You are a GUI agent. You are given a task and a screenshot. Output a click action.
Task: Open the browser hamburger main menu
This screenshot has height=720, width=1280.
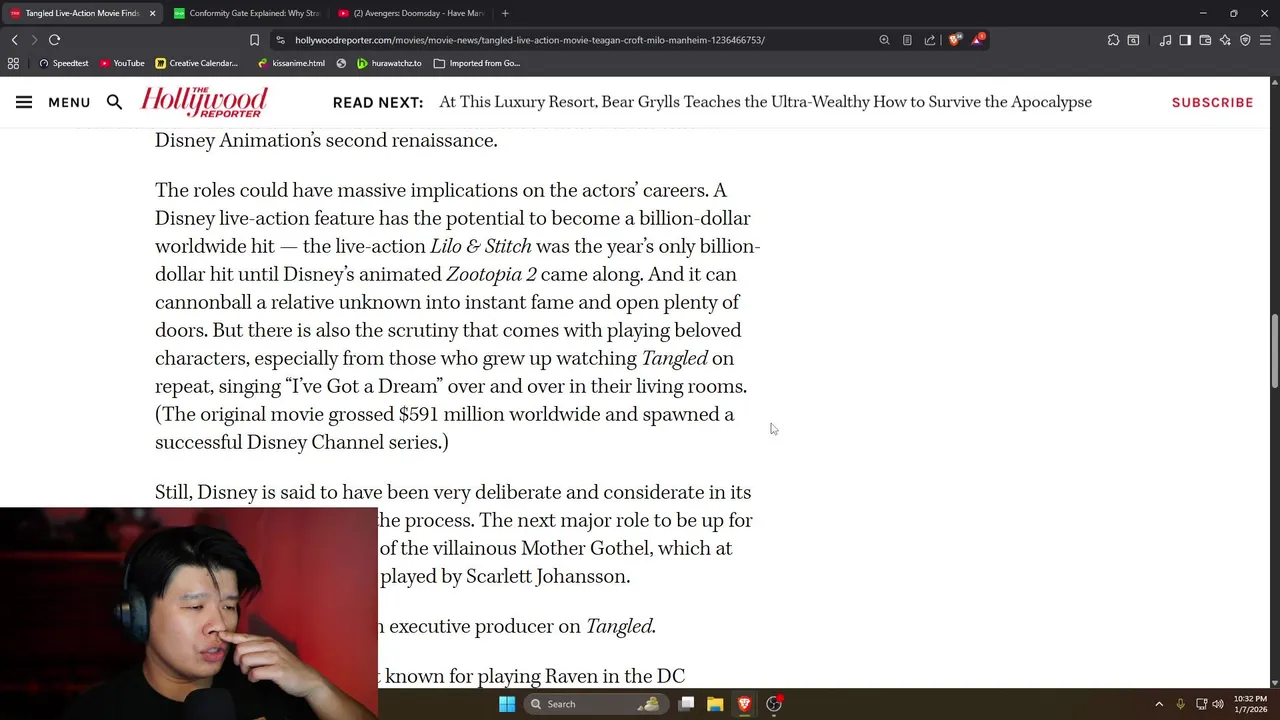click(x=1265, y=40)
